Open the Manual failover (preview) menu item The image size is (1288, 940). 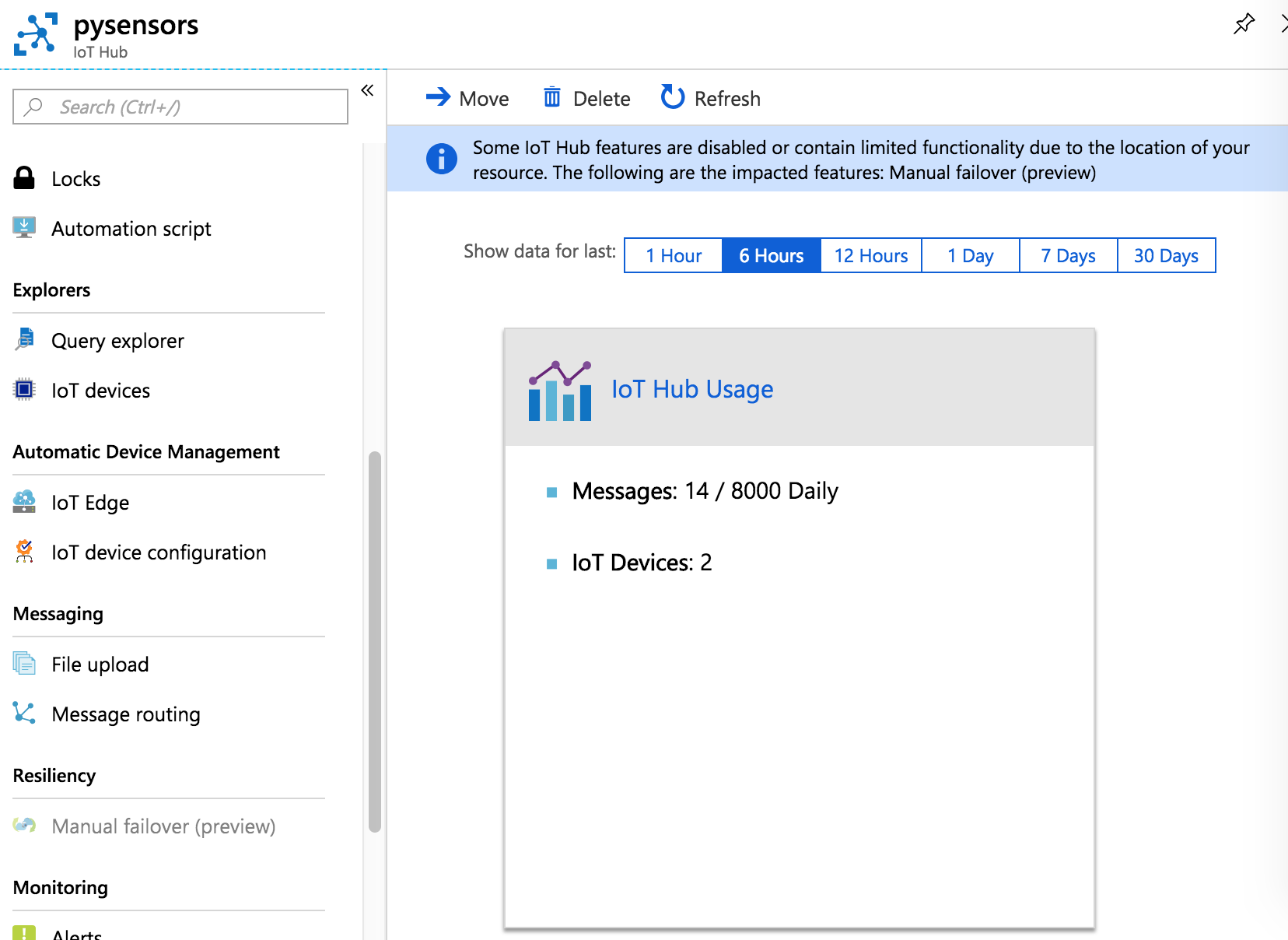(163, 826)
